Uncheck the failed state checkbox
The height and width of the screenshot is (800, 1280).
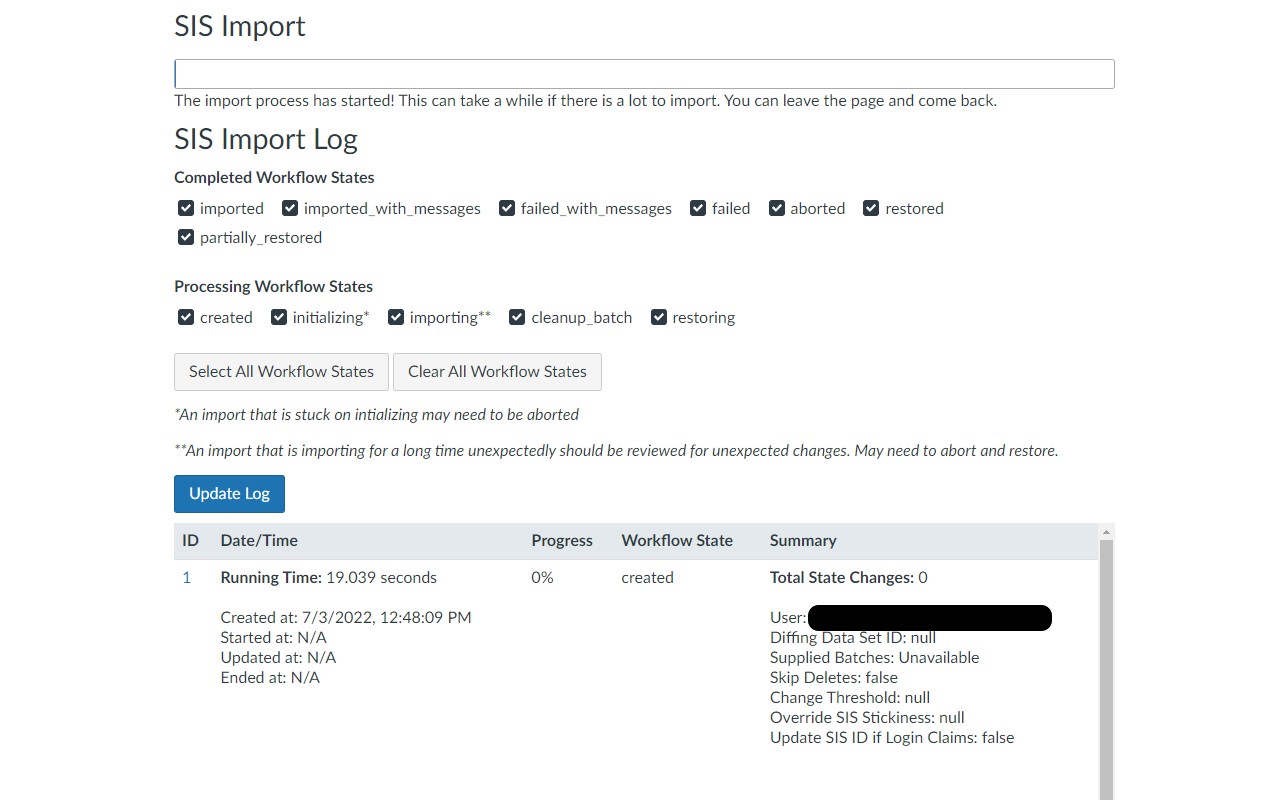[698, 208]
